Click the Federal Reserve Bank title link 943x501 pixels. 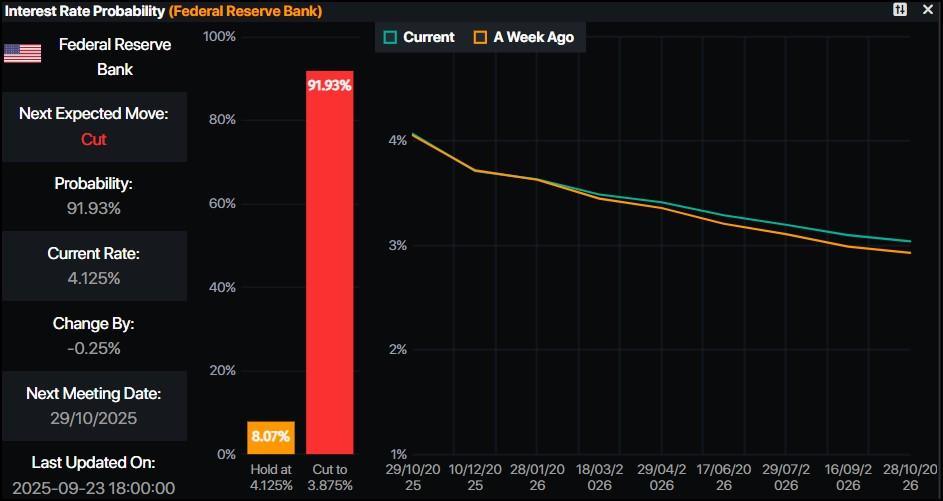(244, 11)
